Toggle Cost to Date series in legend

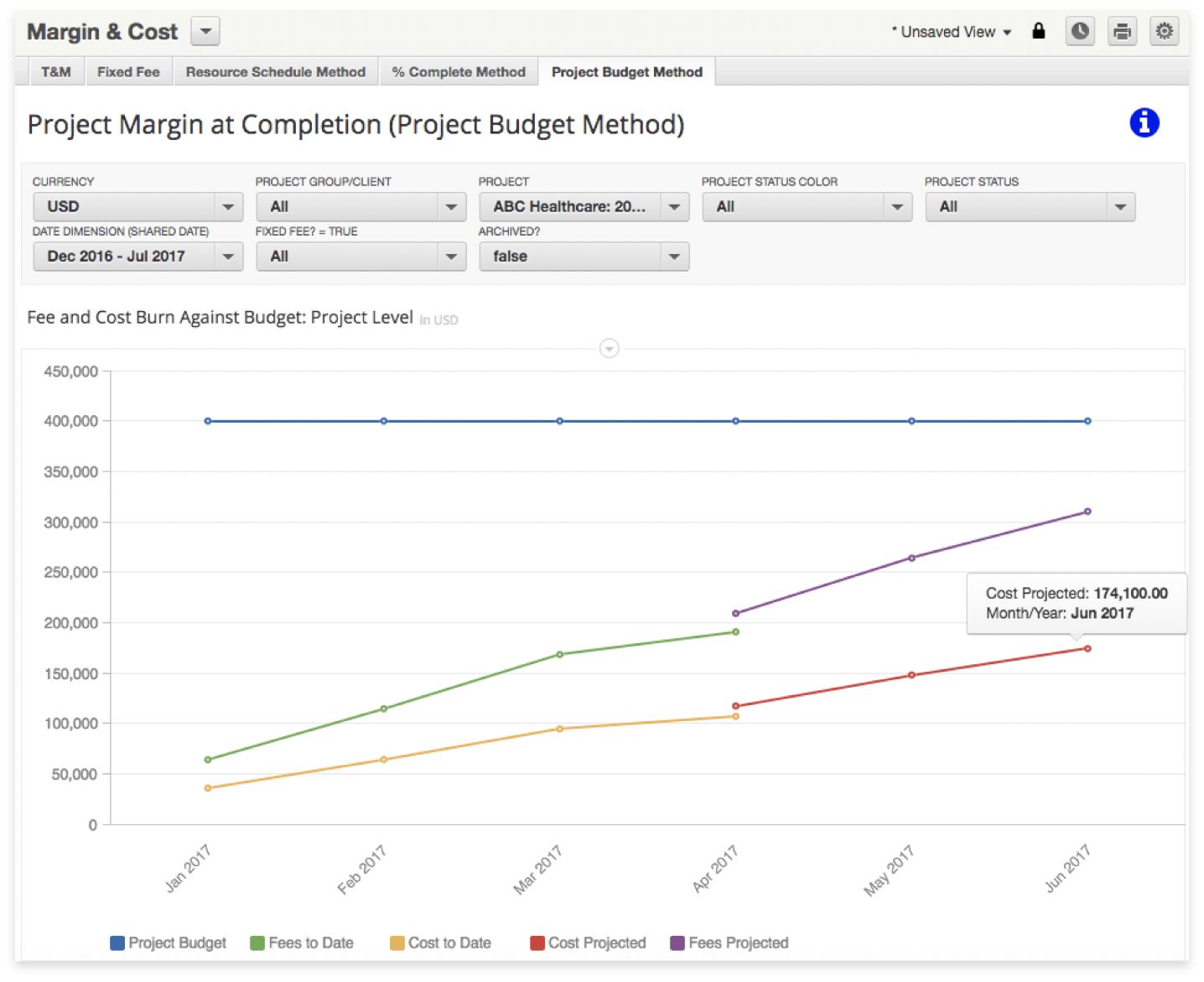tap(441, 943)
